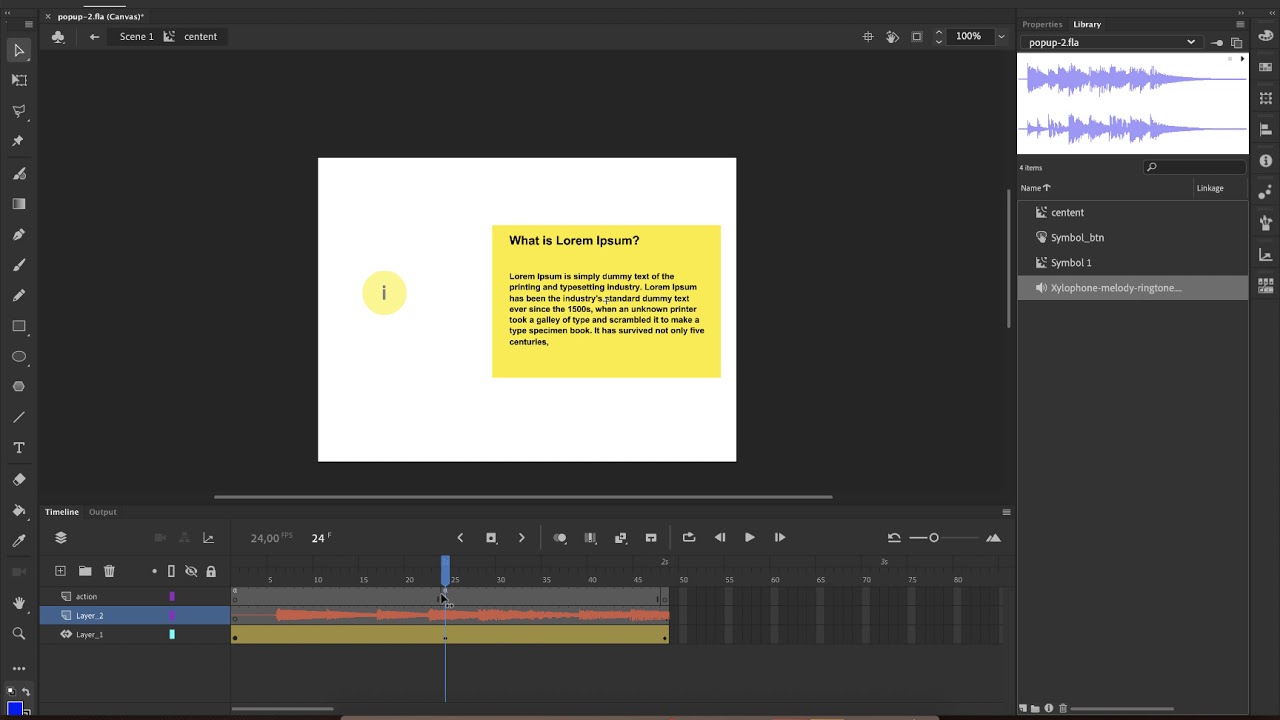The image size is (1280, 720).
Task: Select the Free Transform tool
Action: [19, 80]
